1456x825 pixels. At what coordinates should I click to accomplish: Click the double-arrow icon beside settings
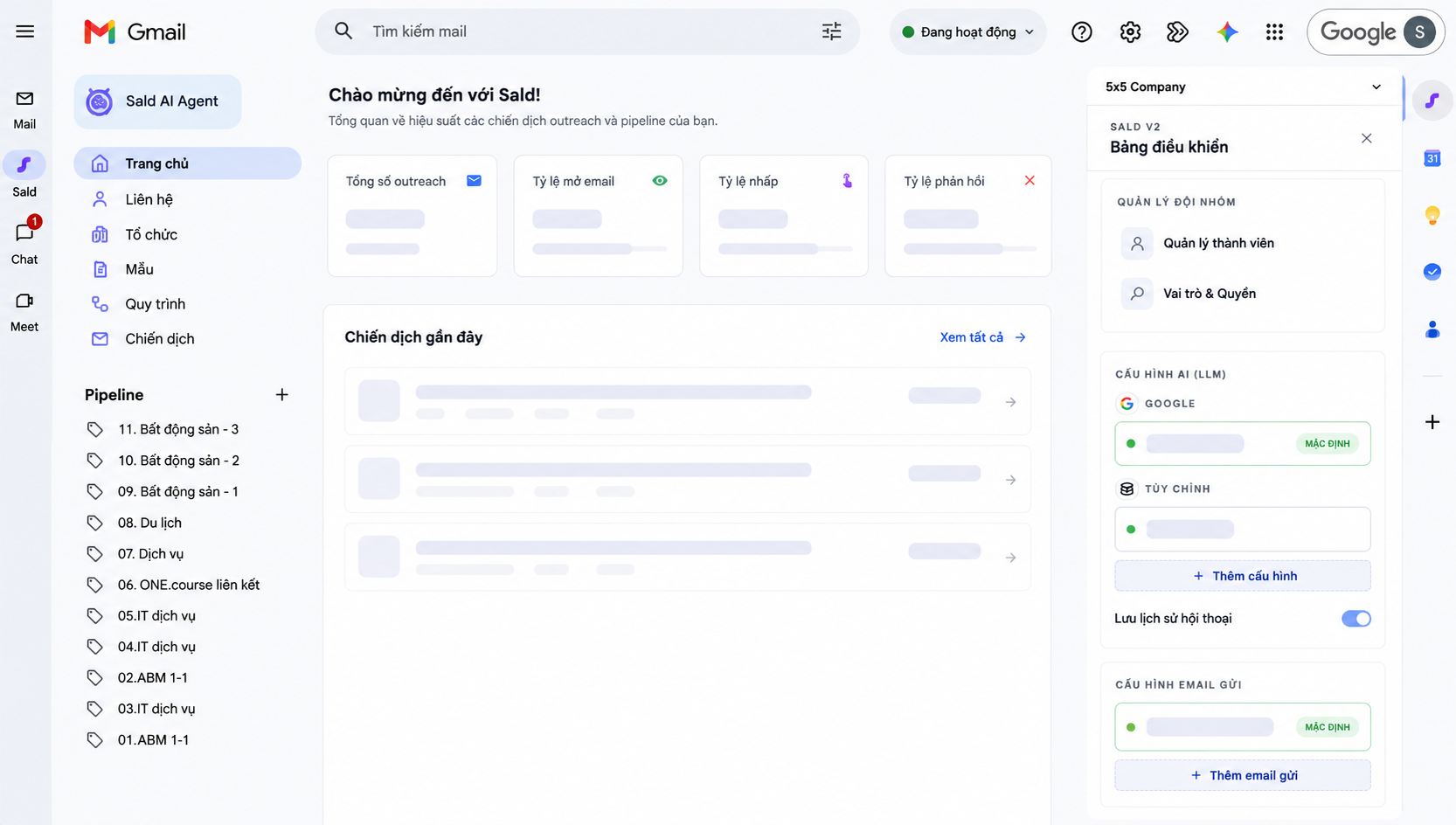click(x=1177, y=32)
